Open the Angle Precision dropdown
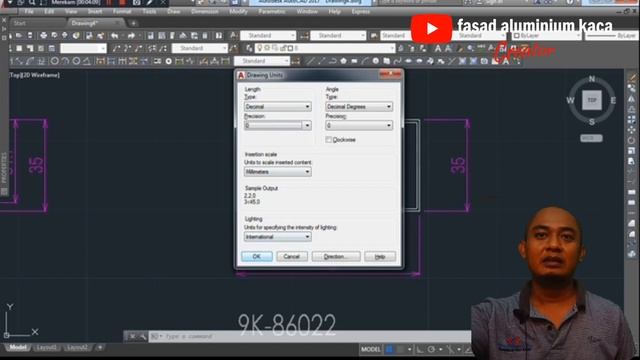Image resolution: width=640 pixels, height=360 pixels. click(x=359, y=125)
